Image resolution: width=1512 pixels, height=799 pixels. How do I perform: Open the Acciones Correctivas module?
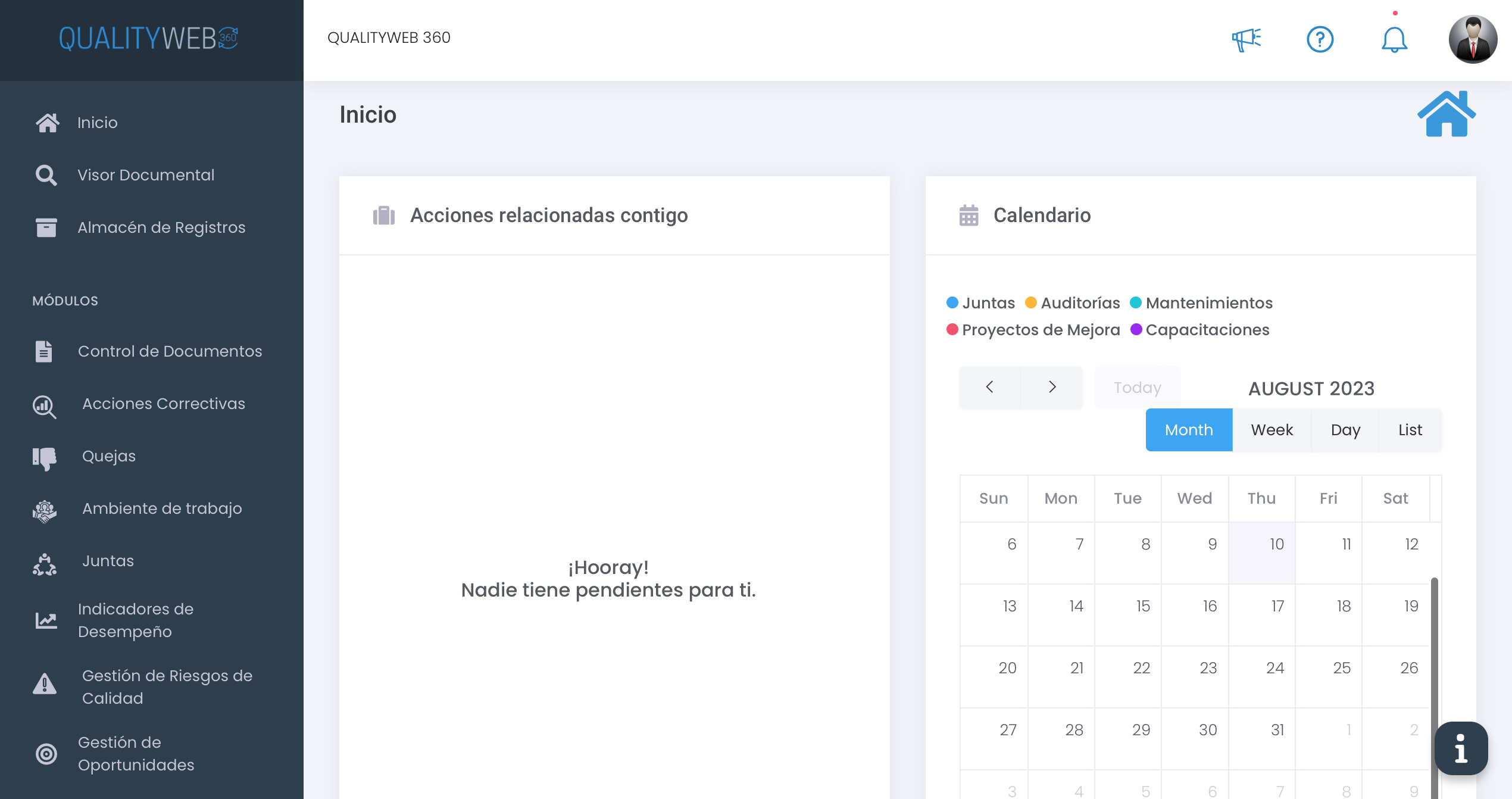[x=163, y=404]
